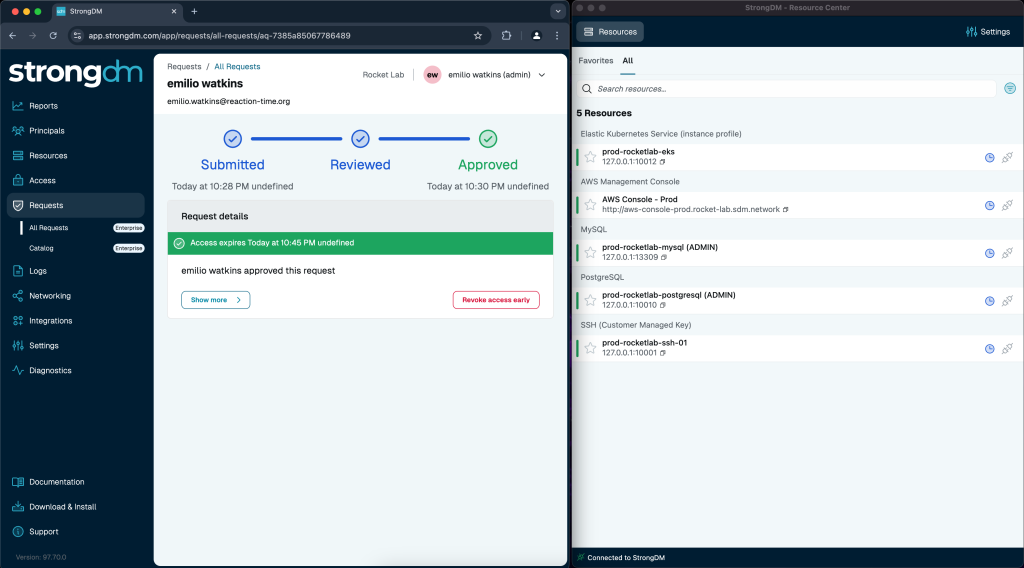Open the browser tab list chevron
Viewport: 1024px width, 568px height.
click(557, 11)
